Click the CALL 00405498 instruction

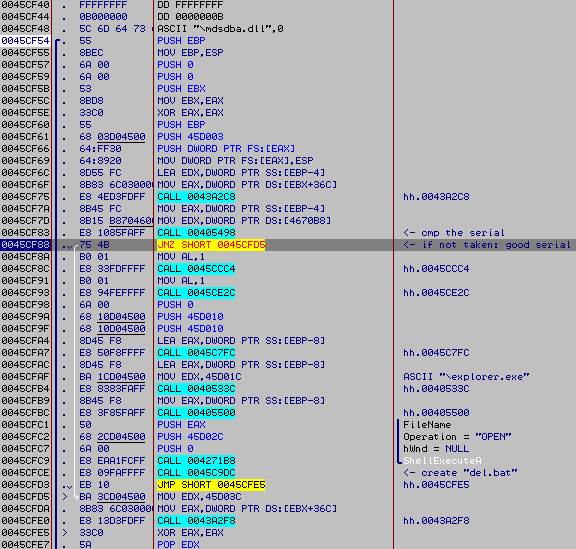pyautogui.click(x=196, y=233)
